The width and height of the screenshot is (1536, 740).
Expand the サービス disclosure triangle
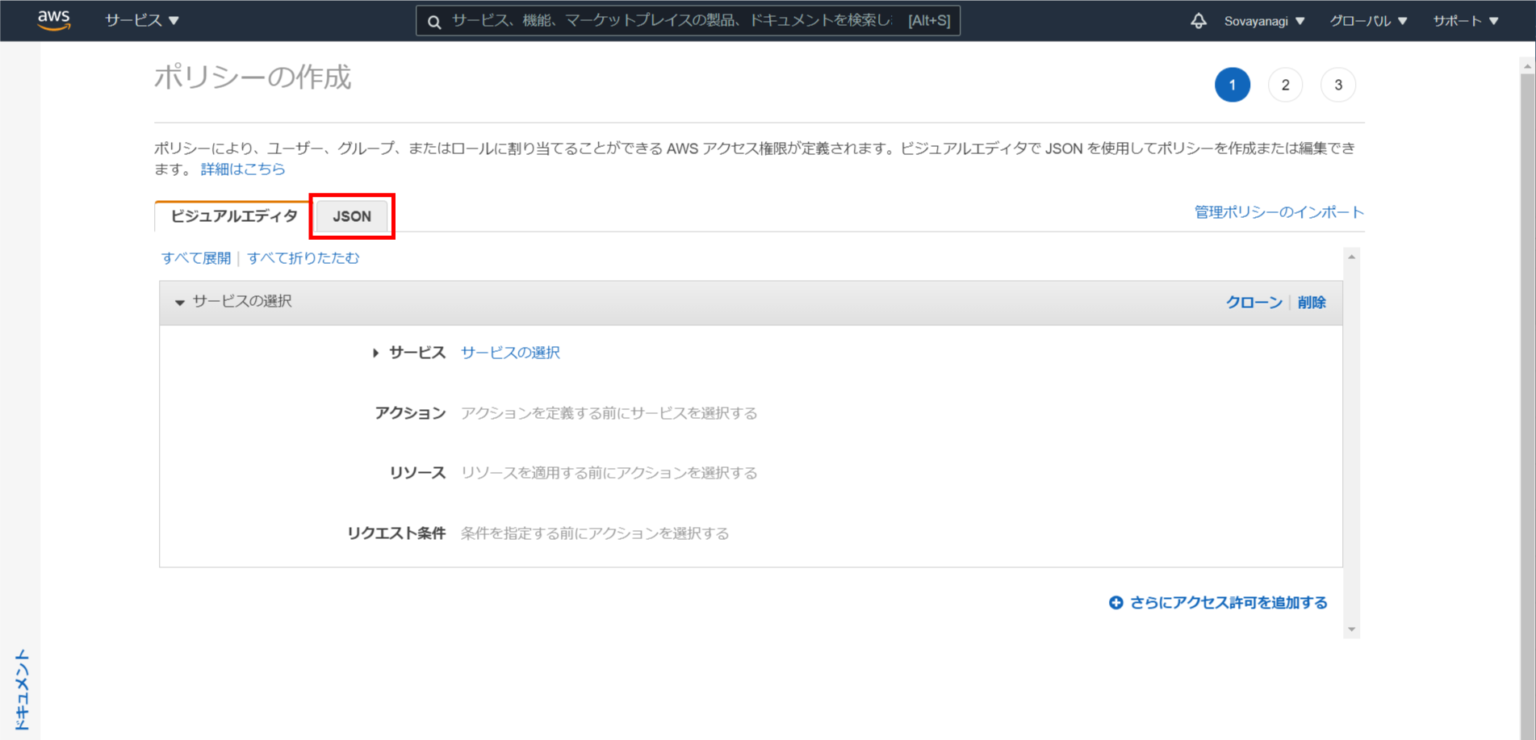[x=374, y=352]
